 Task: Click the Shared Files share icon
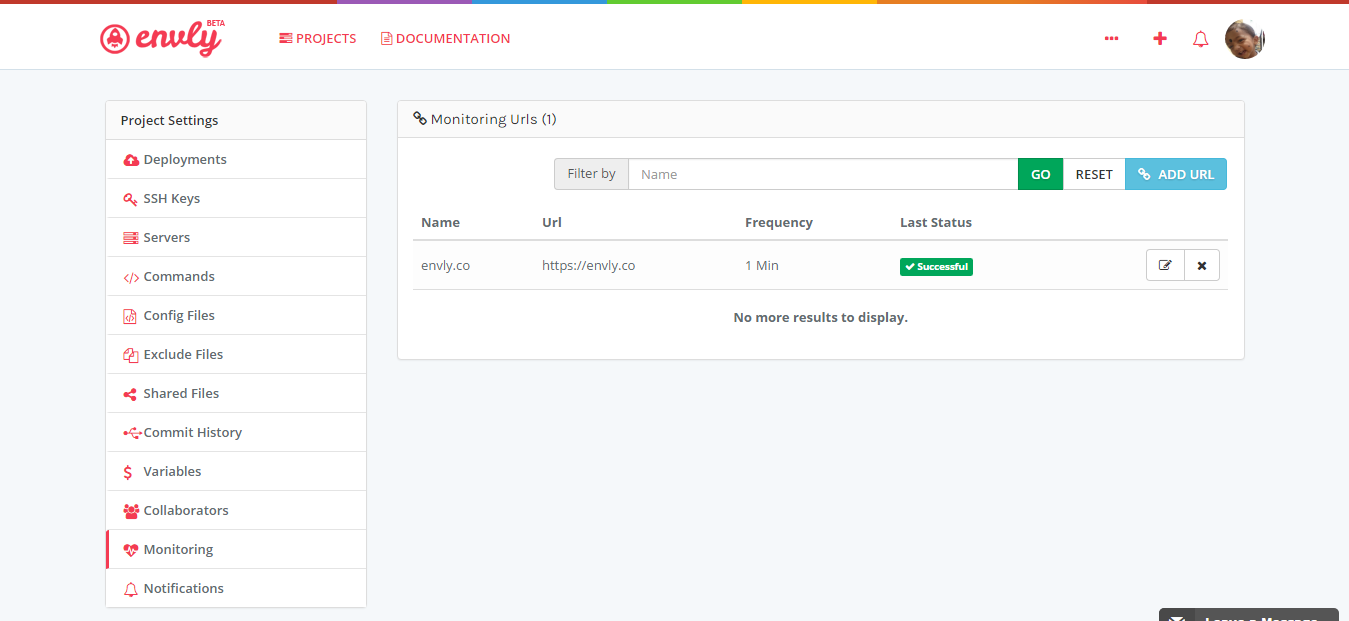[x=130, y=394]
